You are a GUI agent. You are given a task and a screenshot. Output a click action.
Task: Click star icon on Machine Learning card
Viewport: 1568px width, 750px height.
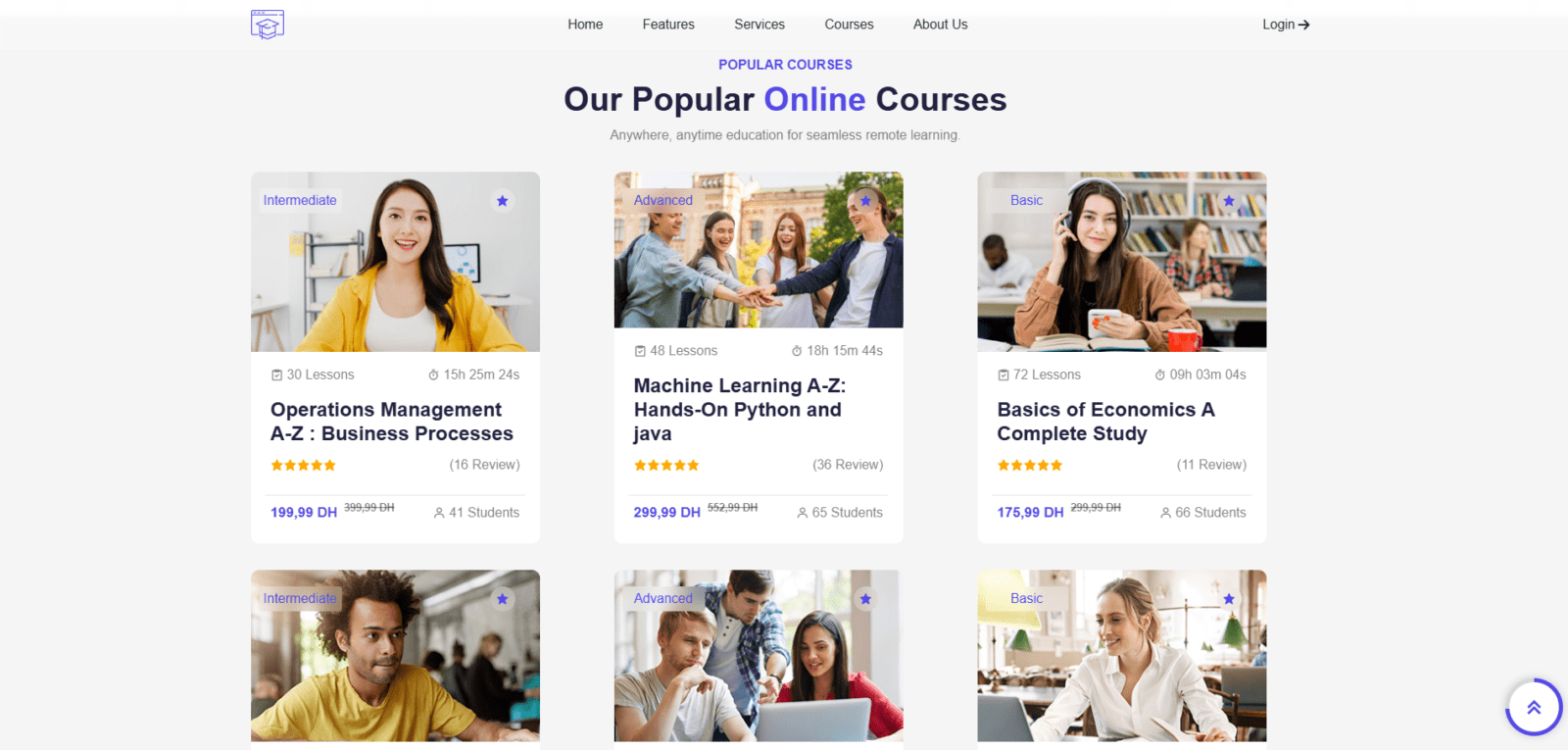tap(865, 201)
